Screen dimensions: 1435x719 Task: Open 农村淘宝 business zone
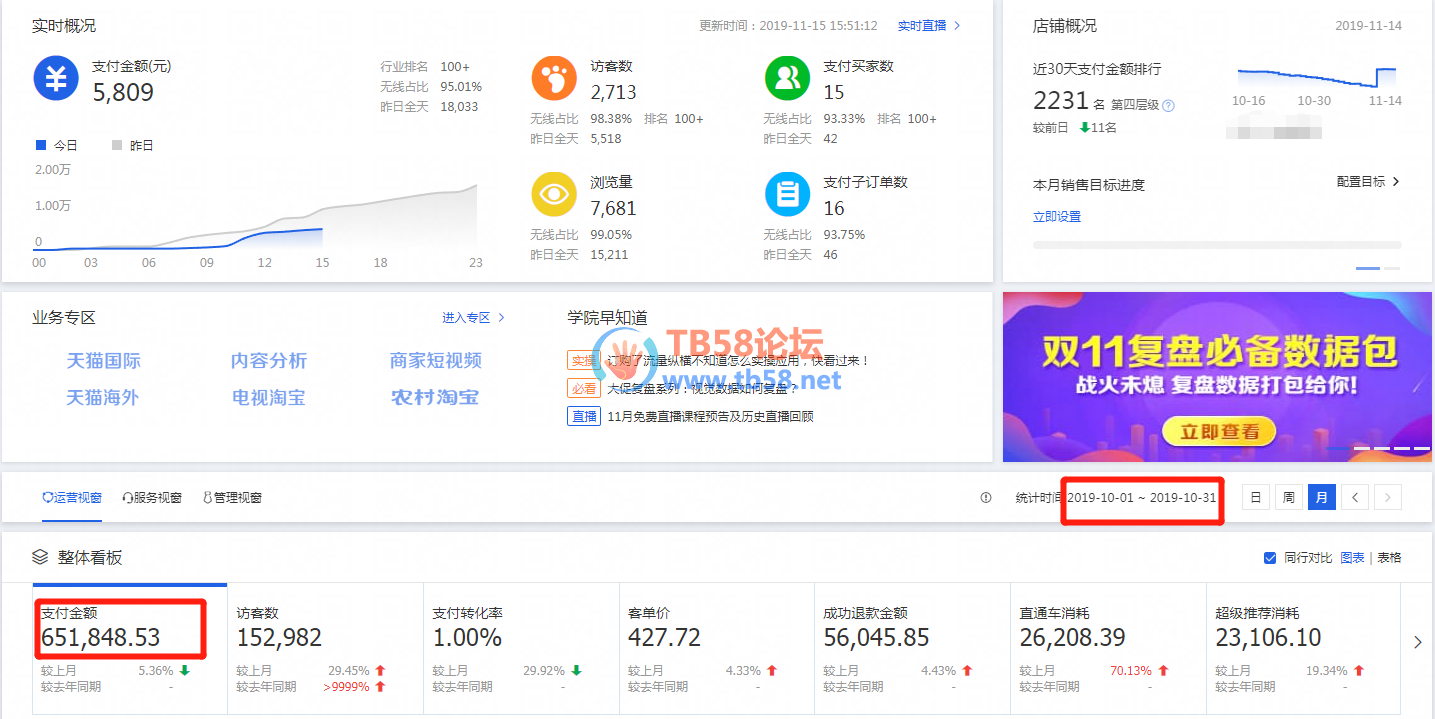[435, 397]
